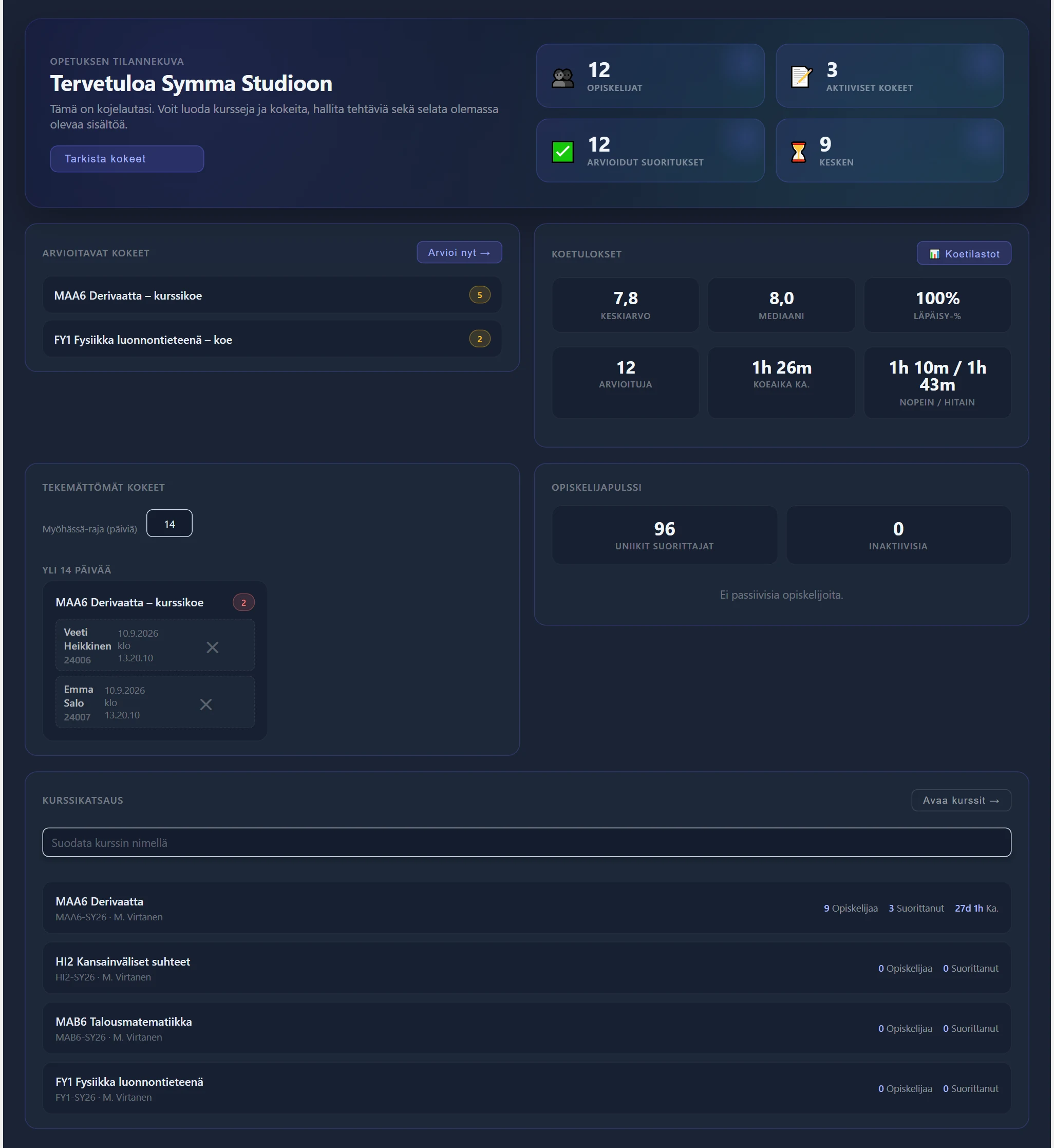
Task: Click the badge 5 on MAA6 exam row
Action: [x=480, y=295]
